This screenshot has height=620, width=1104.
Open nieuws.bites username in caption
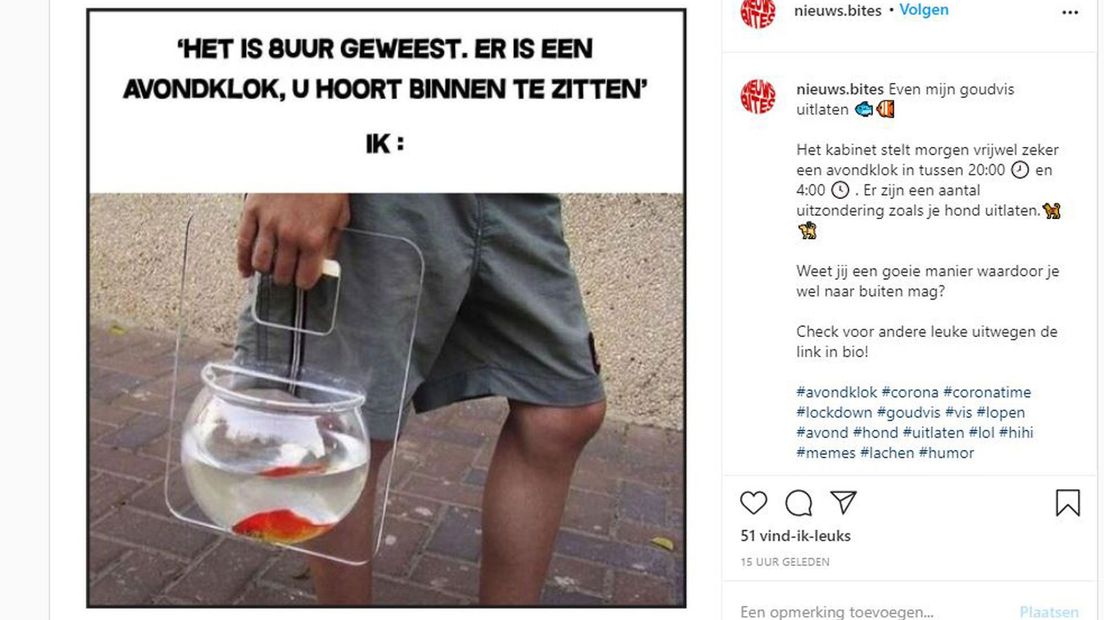point(840,89)
